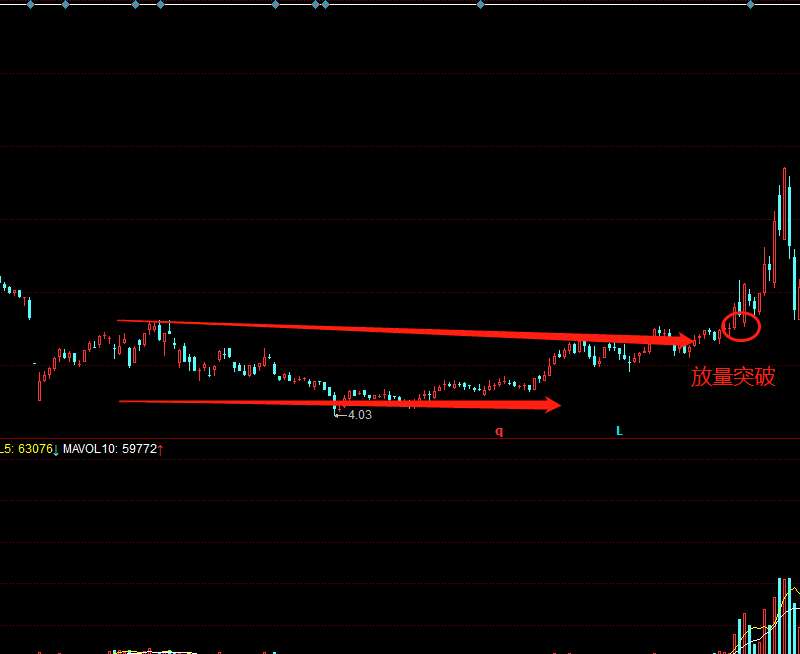
Task: Click the yellow 63076 volume average value
Action: (x=36, y=449)
